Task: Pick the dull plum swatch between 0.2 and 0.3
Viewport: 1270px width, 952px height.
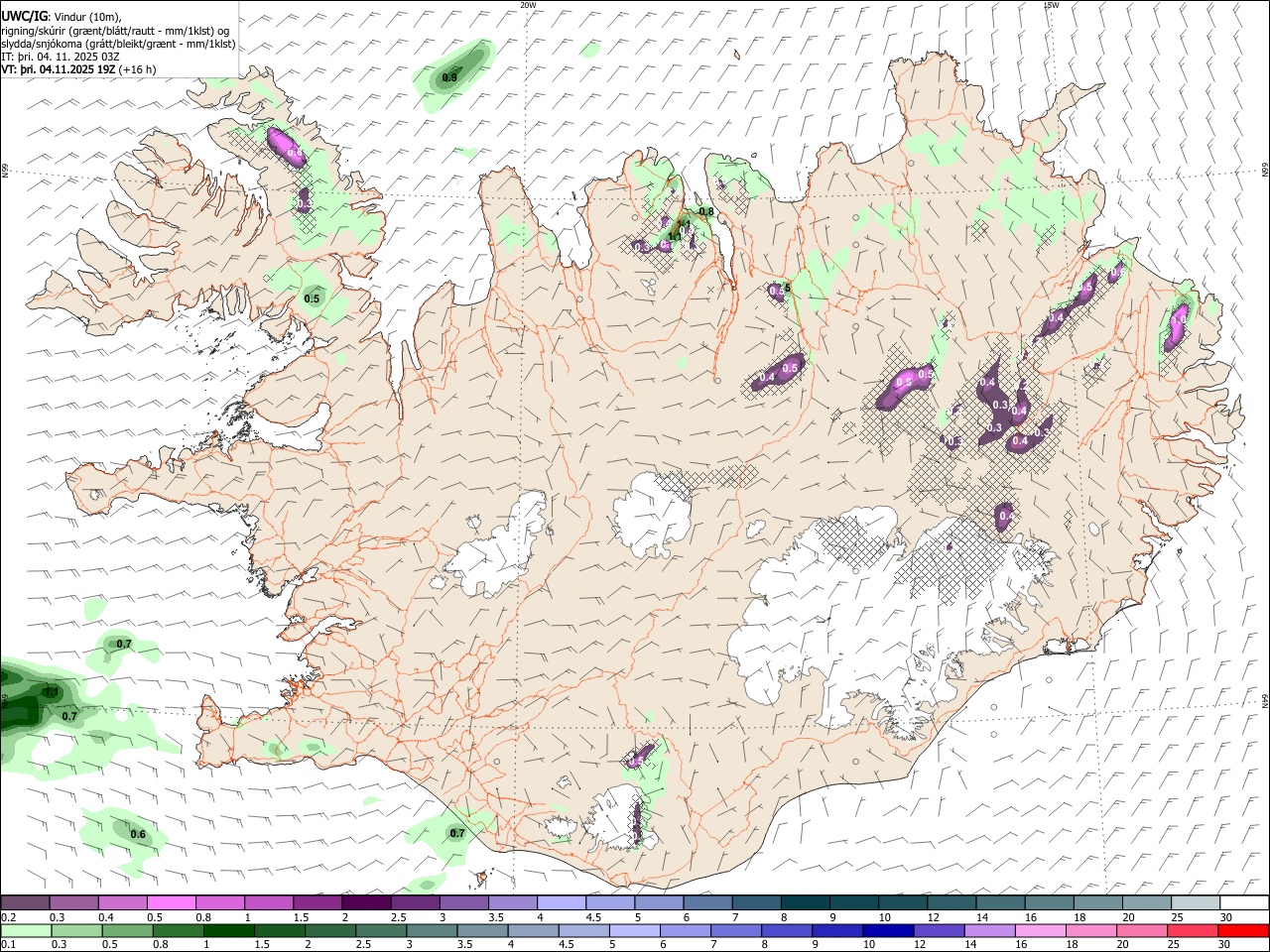Action: (x=25, y=903)
